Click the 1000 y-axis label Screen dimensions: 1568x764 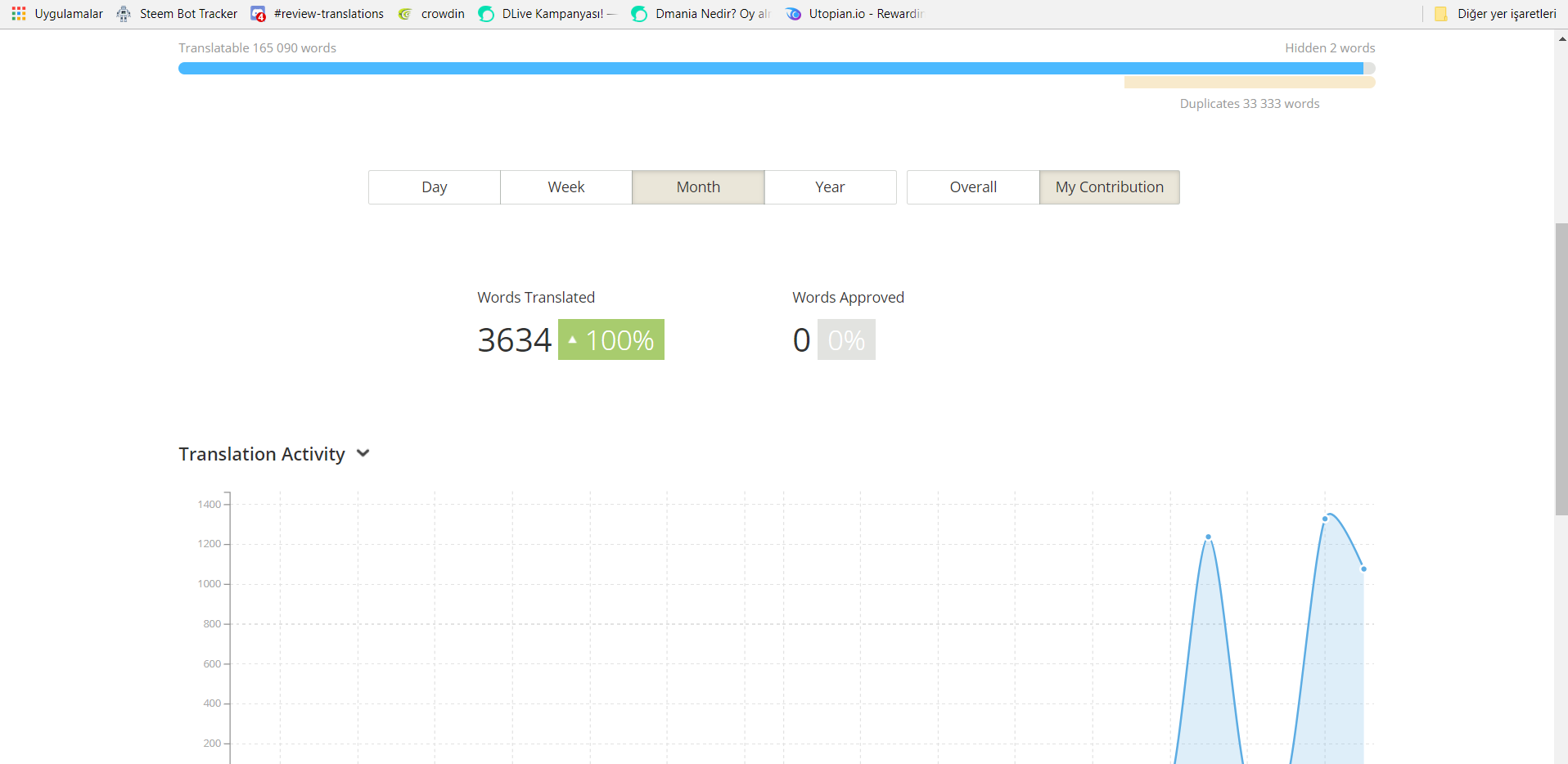(x=210, y=584)
